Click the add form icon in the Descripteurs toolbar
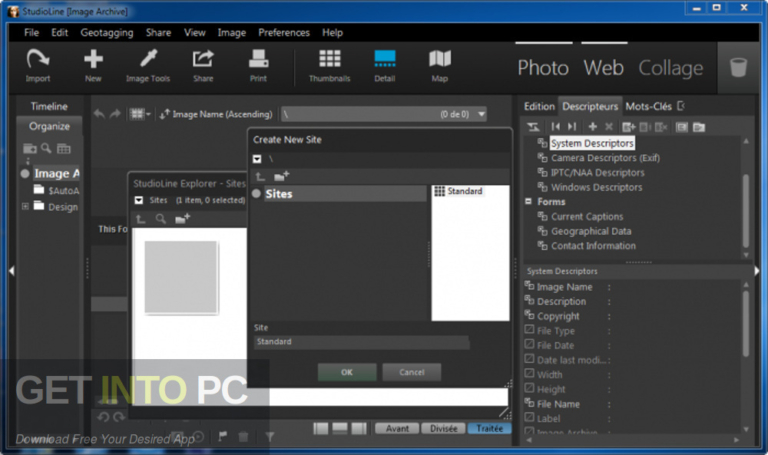The height and width of the screenshot is (455, 768). point(628,127)
